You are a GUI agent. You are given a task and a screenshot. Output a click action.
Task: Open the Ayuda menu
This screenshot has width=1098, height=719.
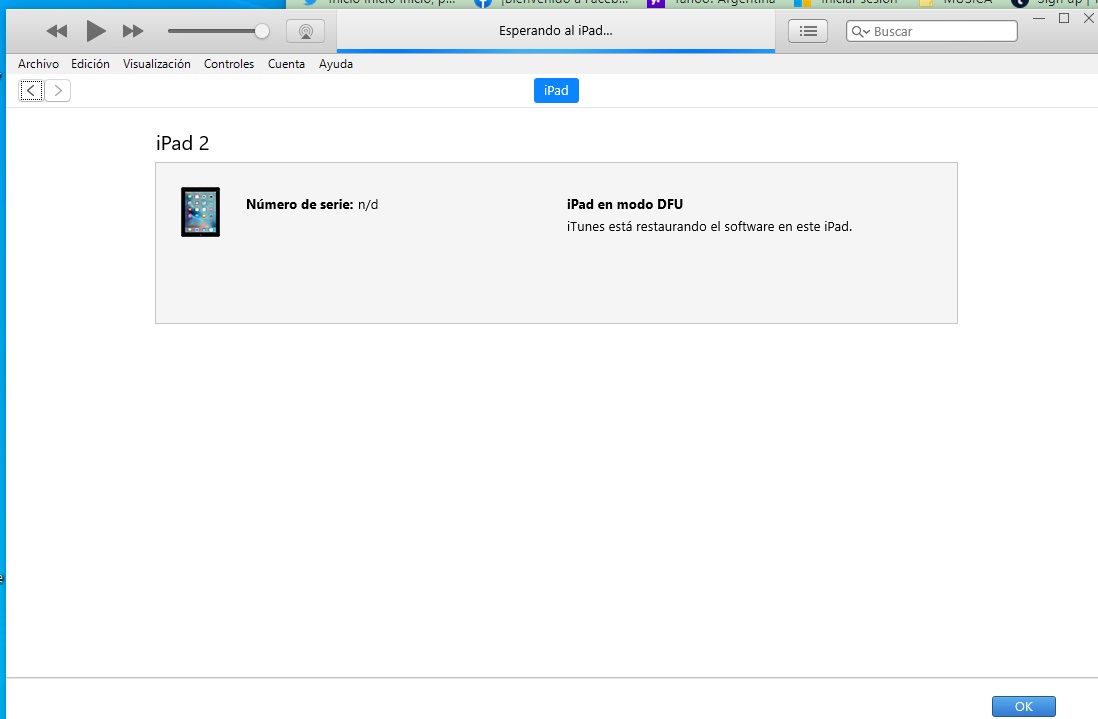336,64
